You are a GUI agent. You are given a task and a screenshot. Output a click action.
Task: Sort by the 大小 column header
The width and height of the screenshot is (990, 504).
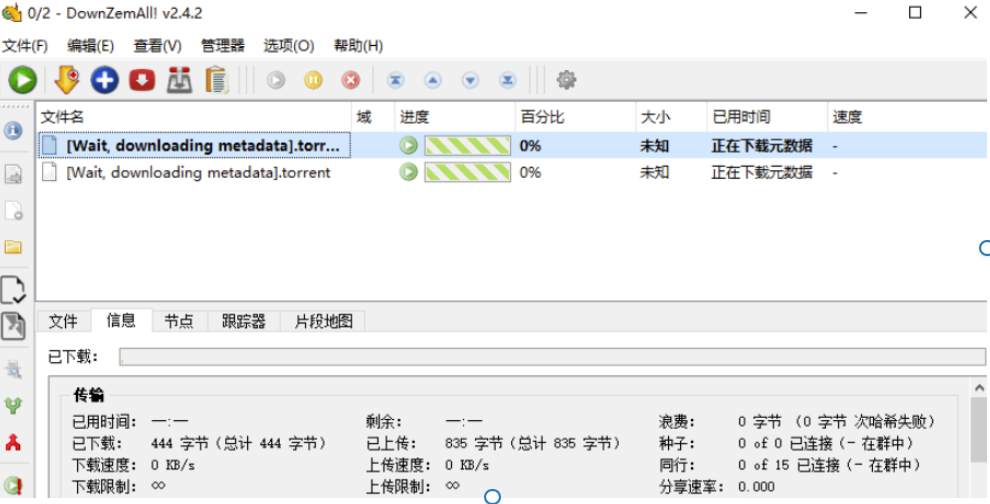(671, 117)
